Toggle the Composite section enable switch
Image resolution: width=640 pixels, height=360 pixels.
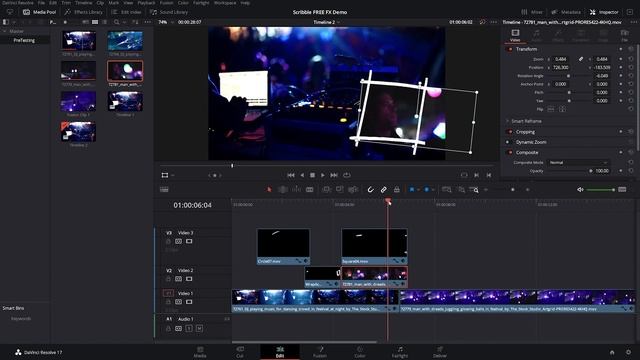click(510, 153)
